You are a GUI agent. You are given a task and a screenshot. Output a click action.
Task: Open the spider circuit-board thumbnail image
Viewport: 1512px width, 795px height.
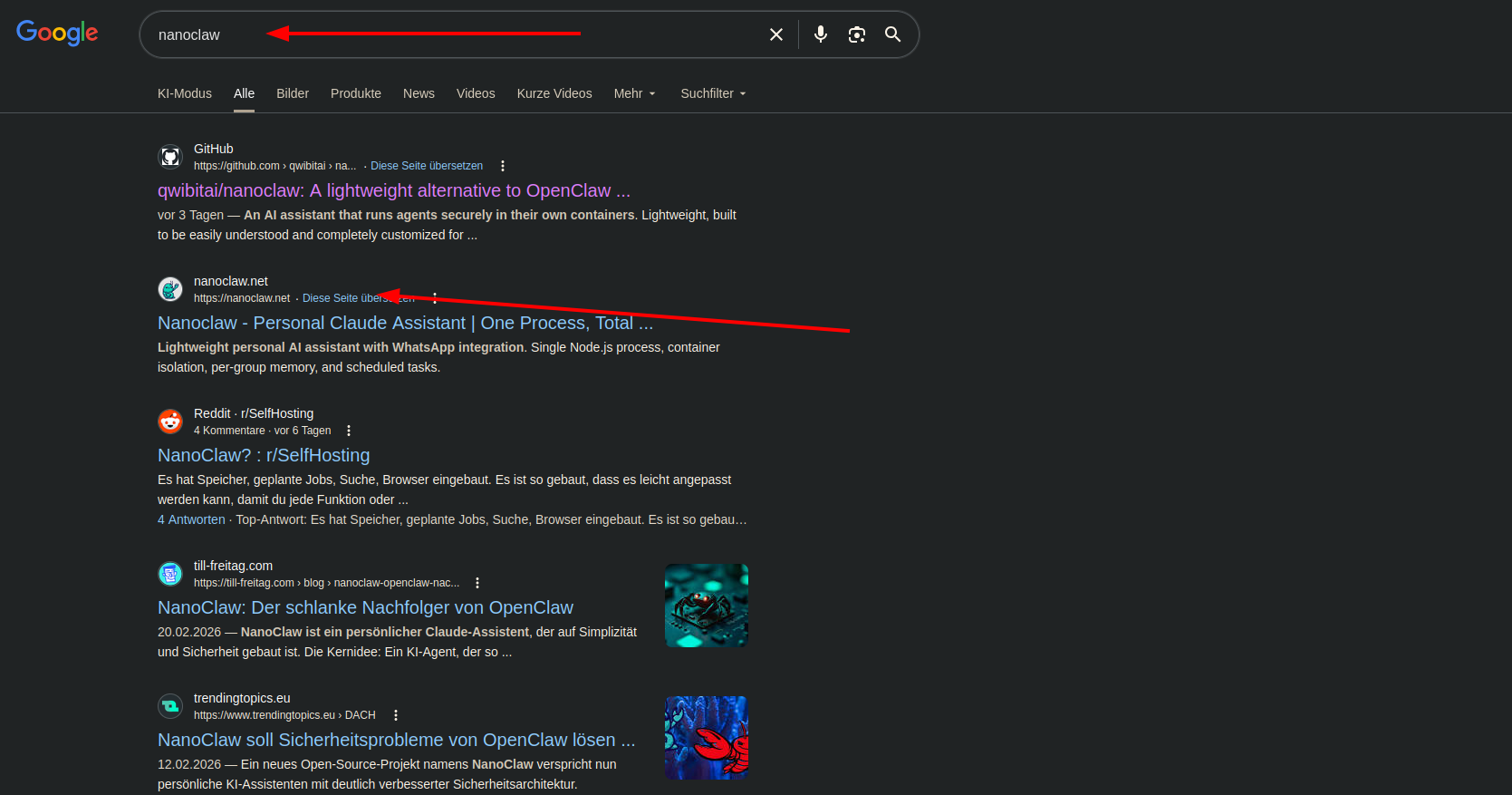(707, 606)
